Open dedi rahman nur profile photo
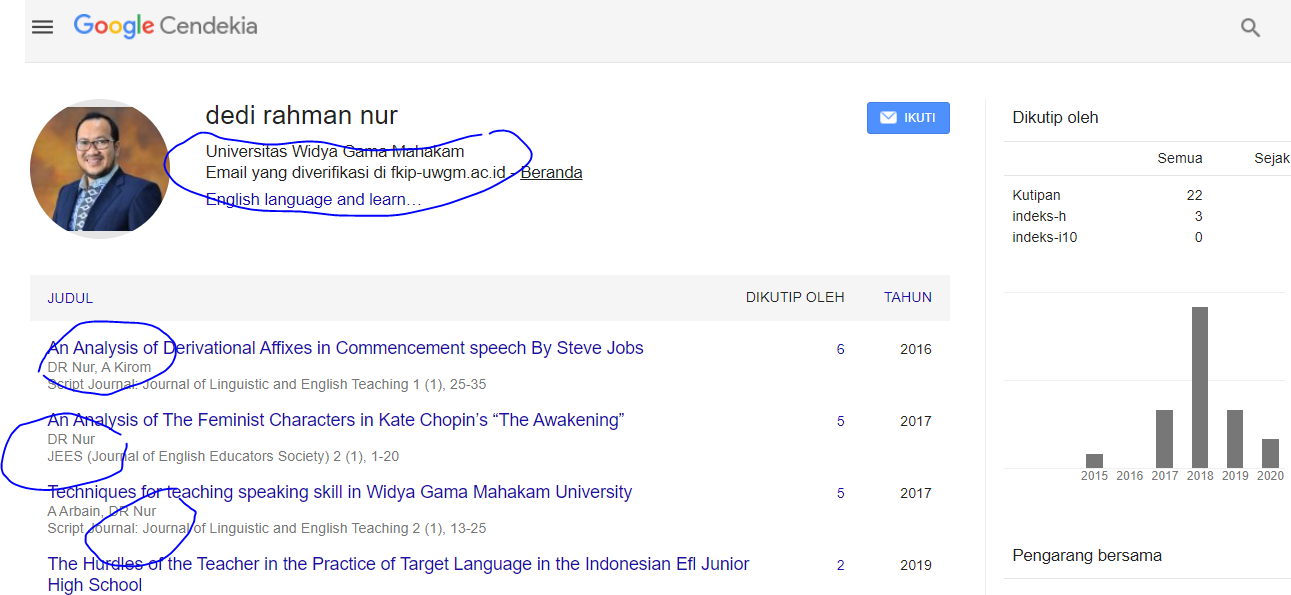This screenshot has width=1291, height=595. pos(100,168)
